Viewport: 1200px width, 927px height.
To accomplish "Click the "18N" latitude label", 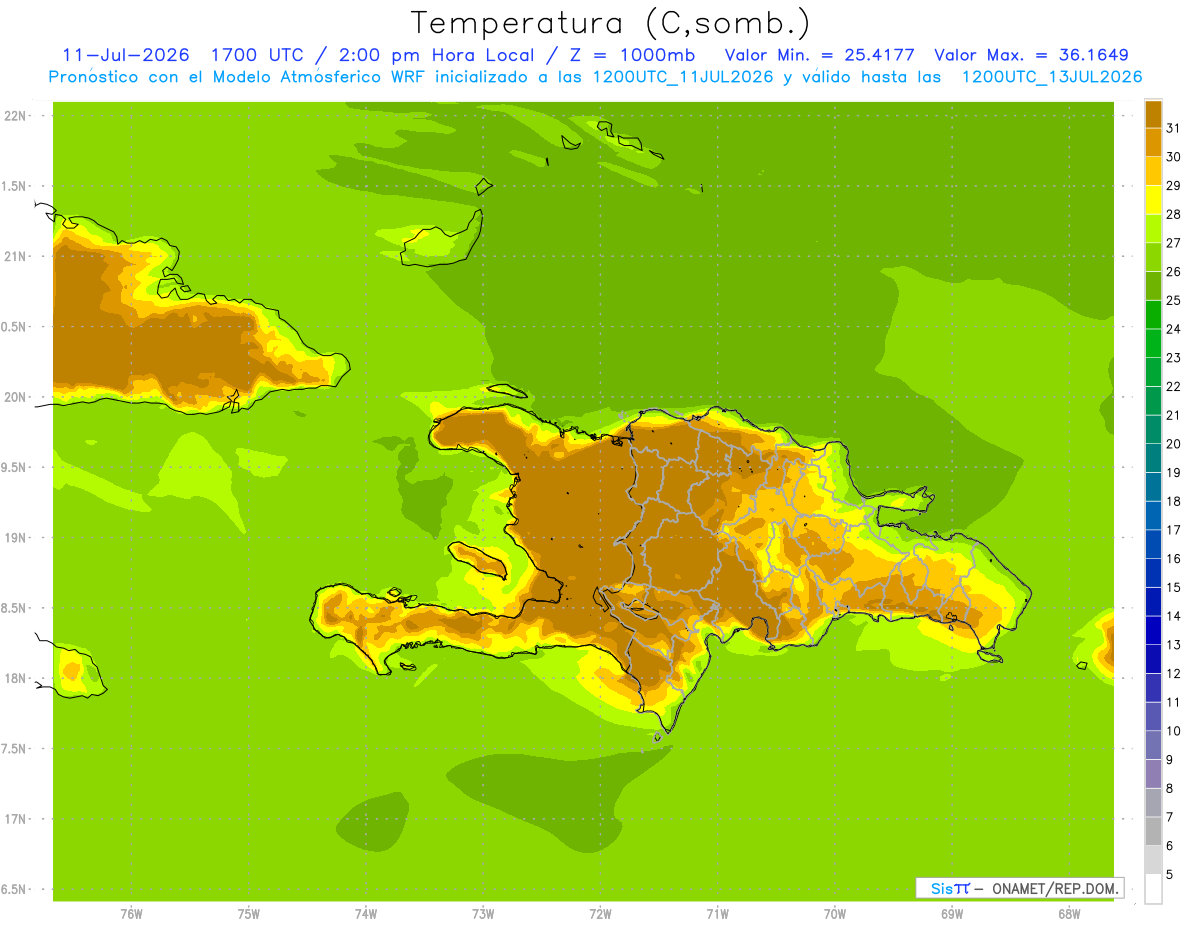I will [16, 679].
